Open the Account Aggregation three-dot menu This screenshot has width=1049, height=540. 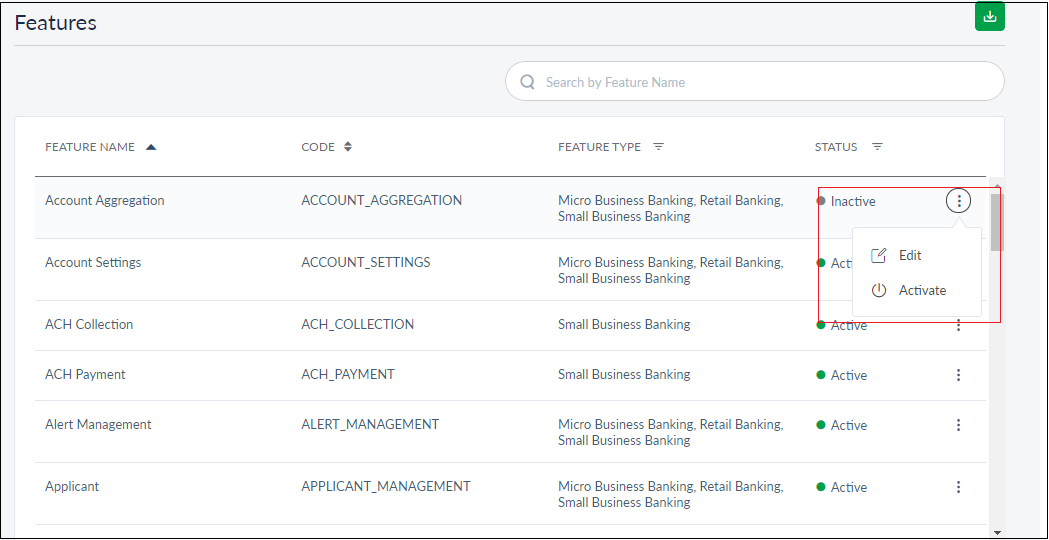(x=958, y=201)
